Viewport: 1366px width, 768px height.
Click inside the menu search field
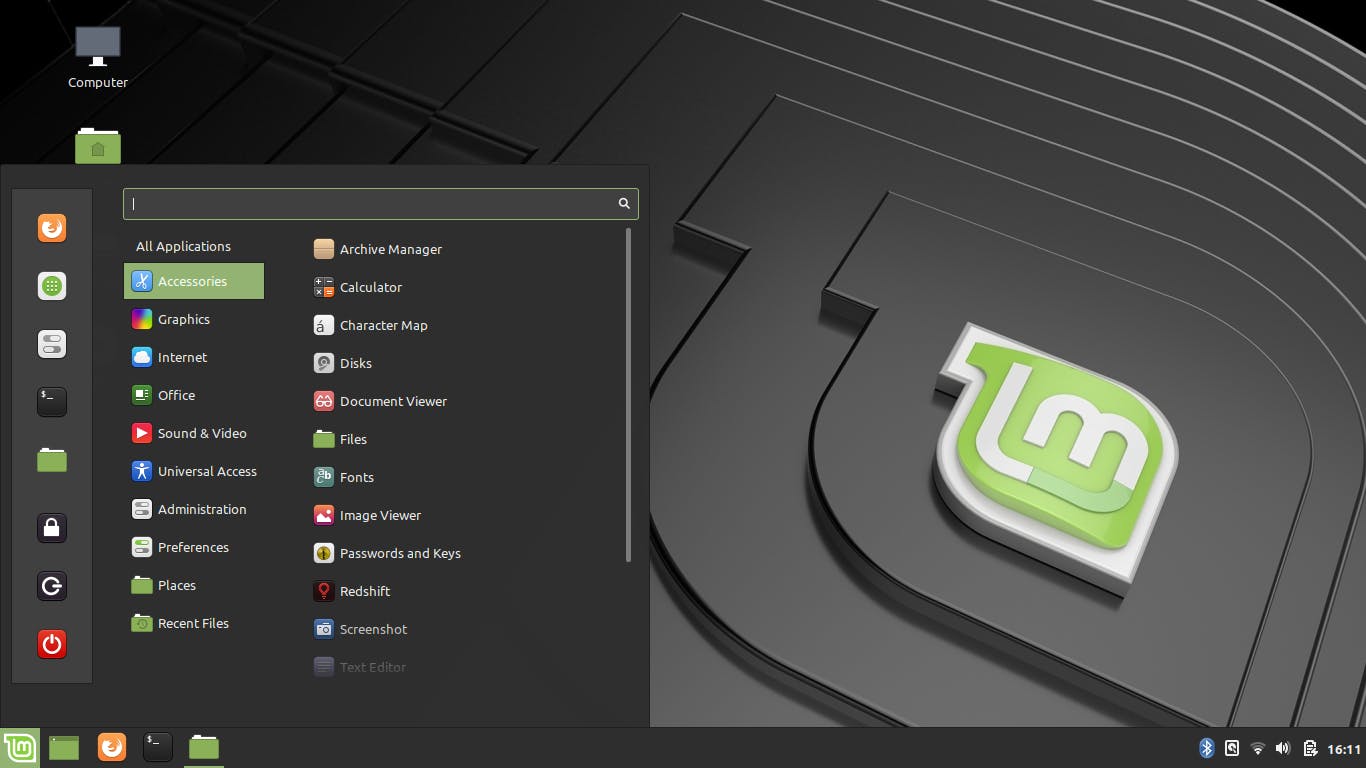coord(370,203)
